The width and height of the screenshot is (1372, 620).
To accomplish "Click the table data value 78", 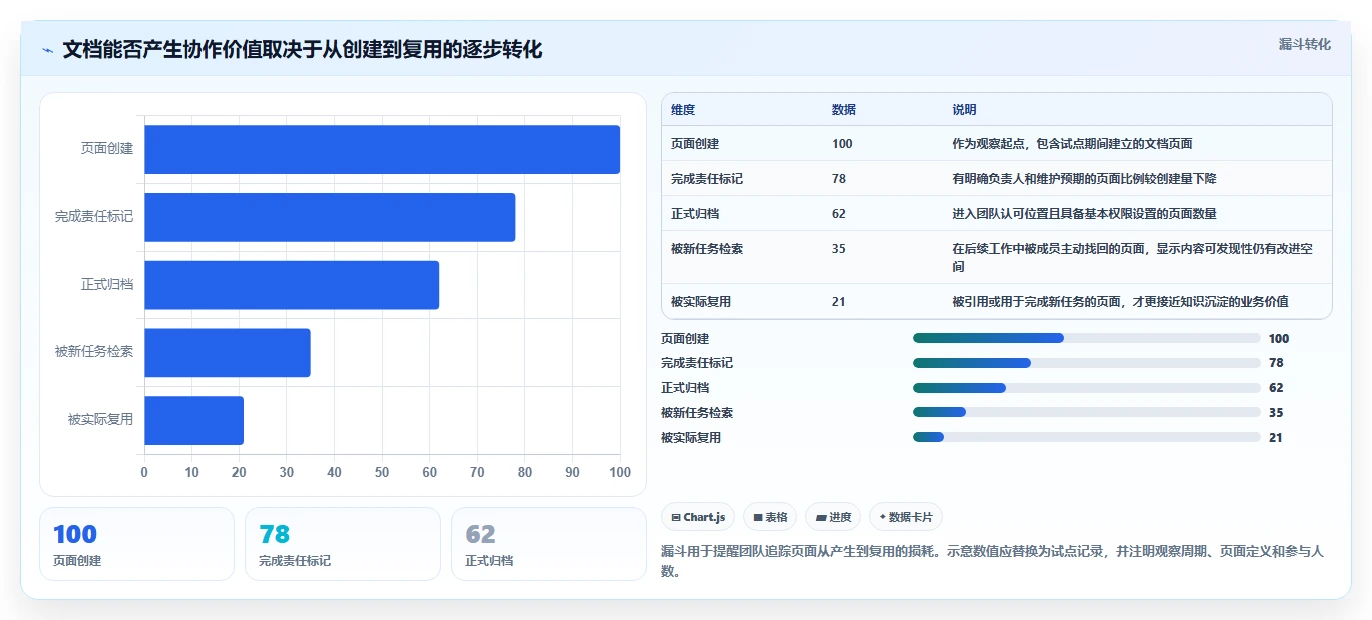I will pos(839,179).
